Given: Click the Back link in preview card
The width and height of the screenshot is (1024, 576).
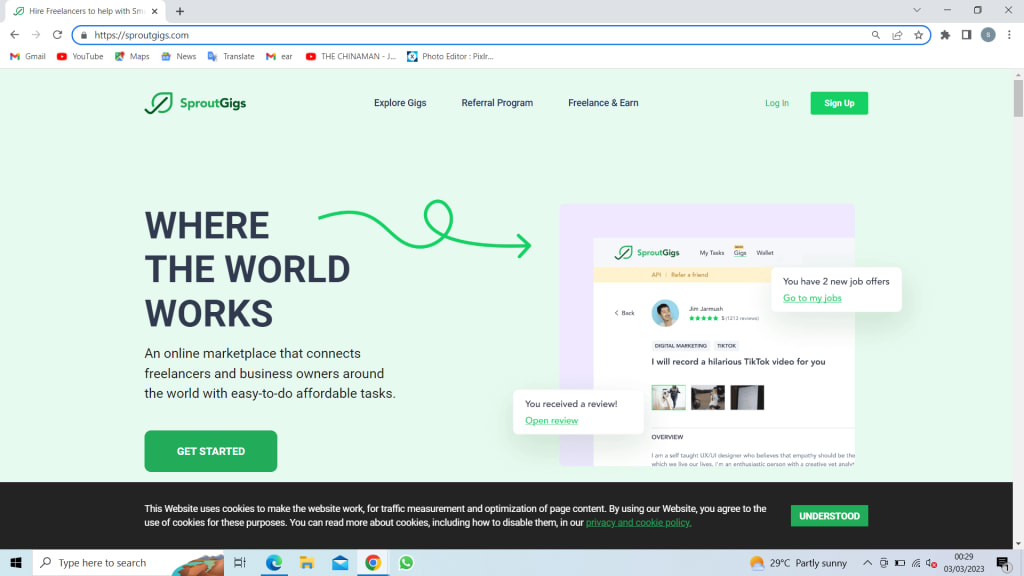Looking at the screenshot, I should click(x=624, y=313).
